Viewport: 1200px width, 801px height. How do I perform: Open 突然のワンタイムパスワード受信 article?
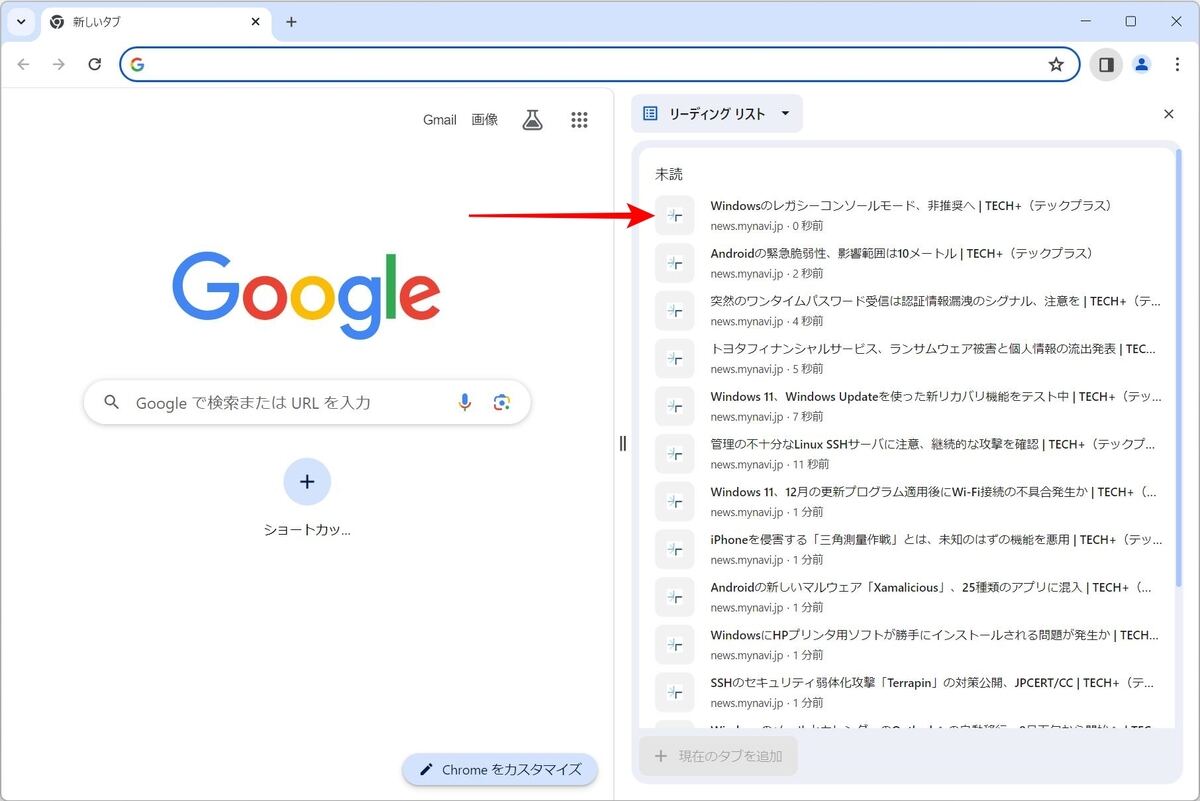pyautogui.click(x=908, y=310)
